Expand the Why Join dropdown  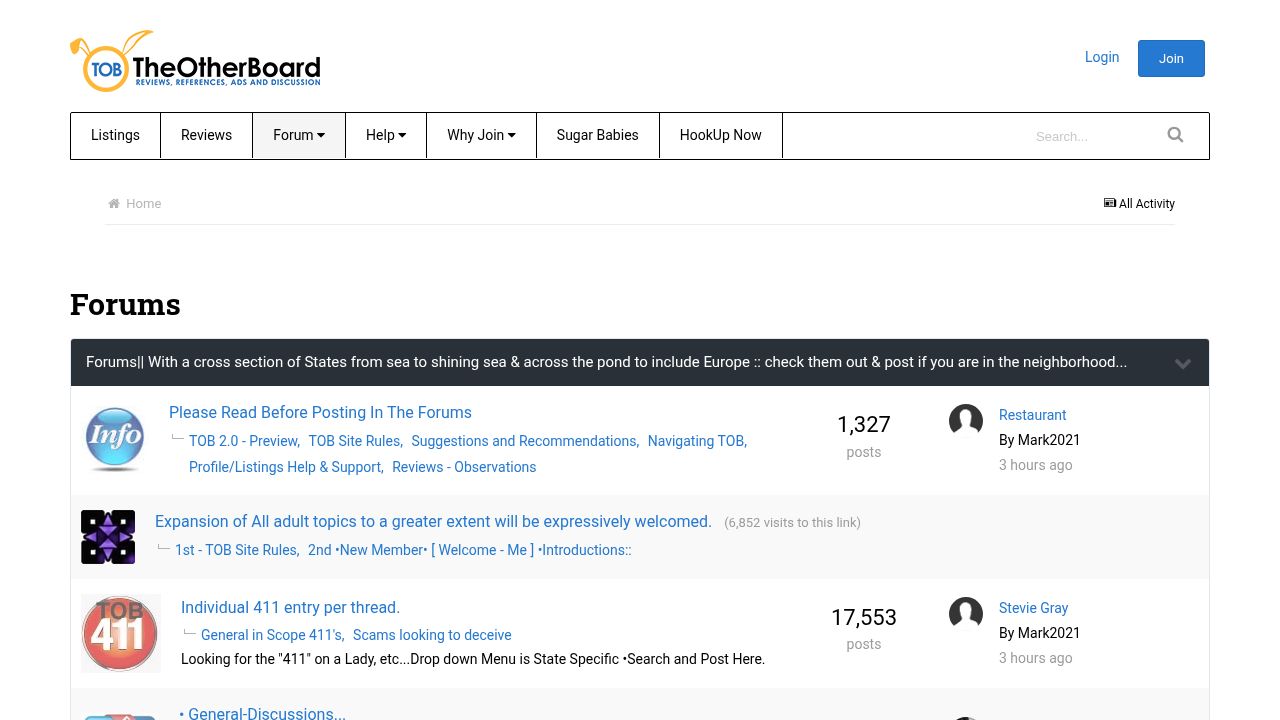[481, 135]
